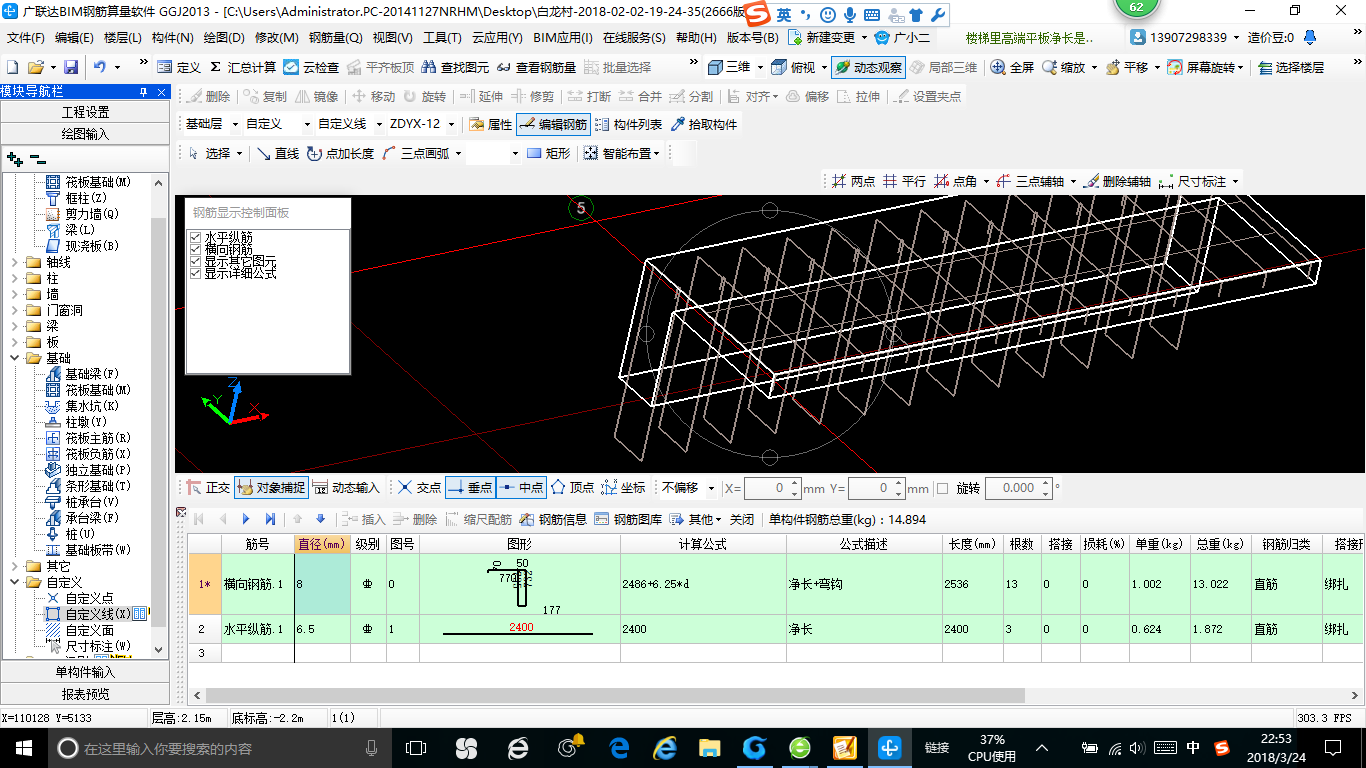Viewport: 1366px width, 768px height.
Task: Select the 修剪 trim tool
Action: (x=532, y=97)
